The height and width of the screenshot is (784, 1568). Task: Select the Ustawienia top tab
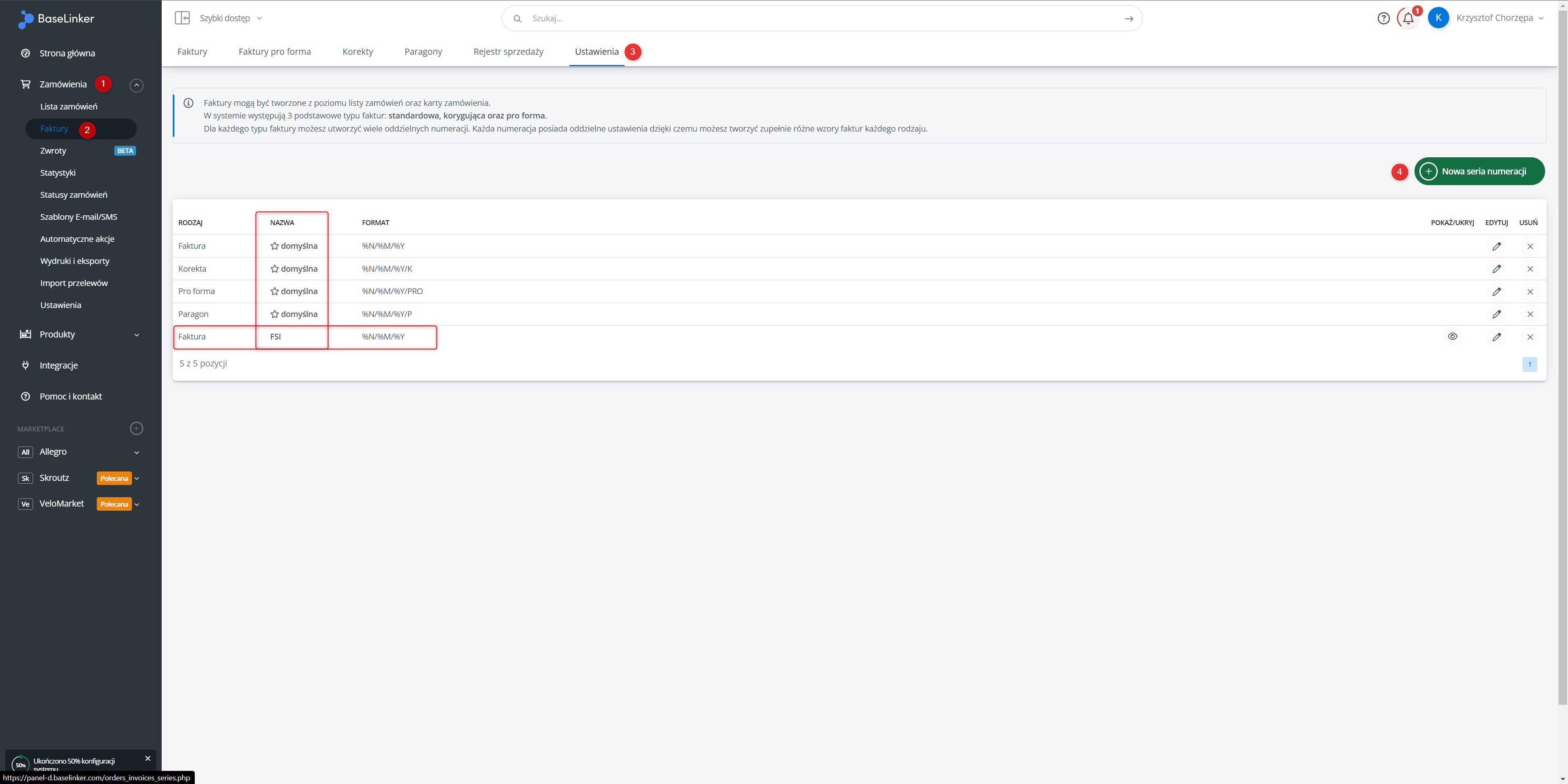[597, 52]
